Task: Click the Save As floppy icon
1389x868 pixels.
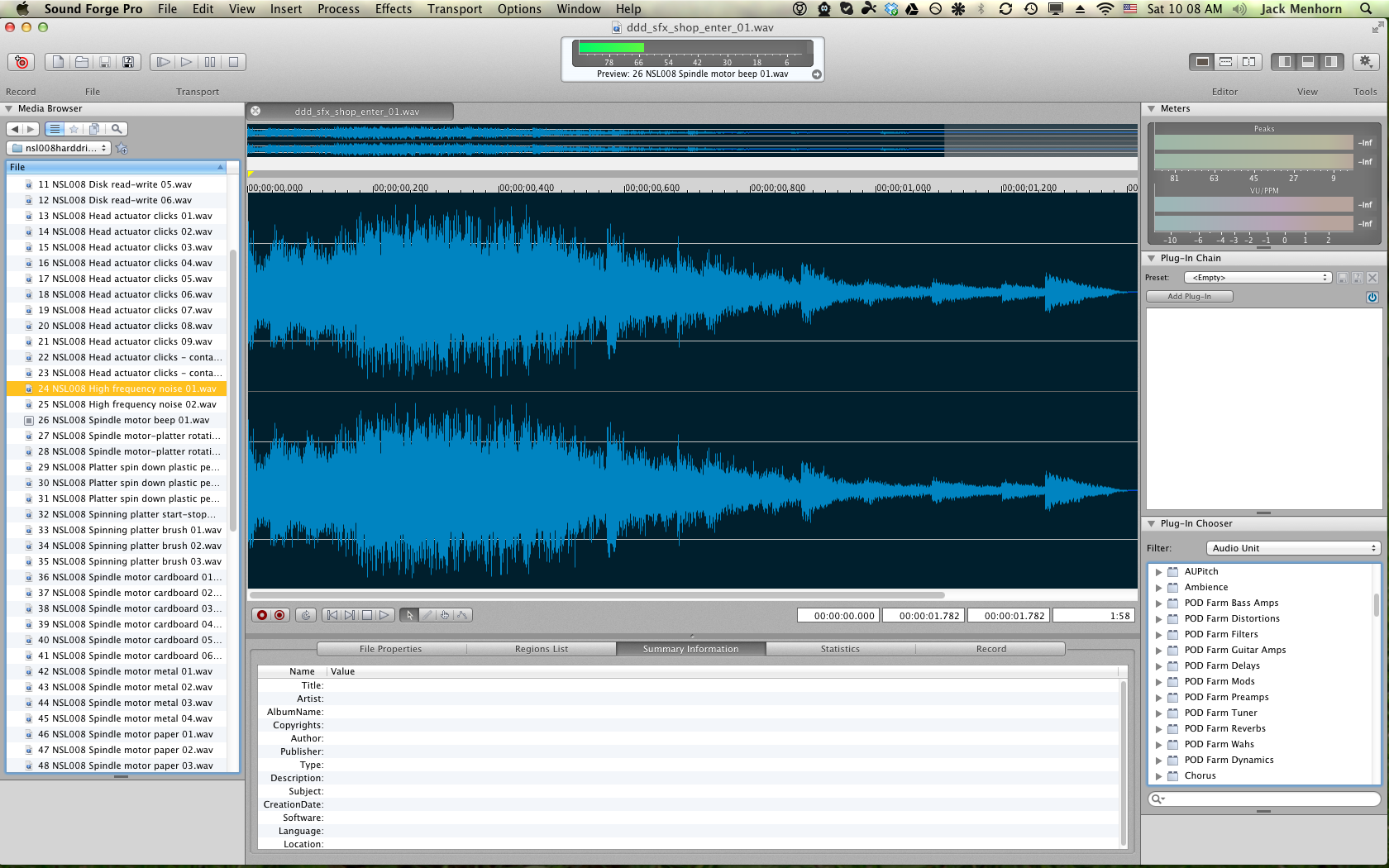Action: point(128,62)
